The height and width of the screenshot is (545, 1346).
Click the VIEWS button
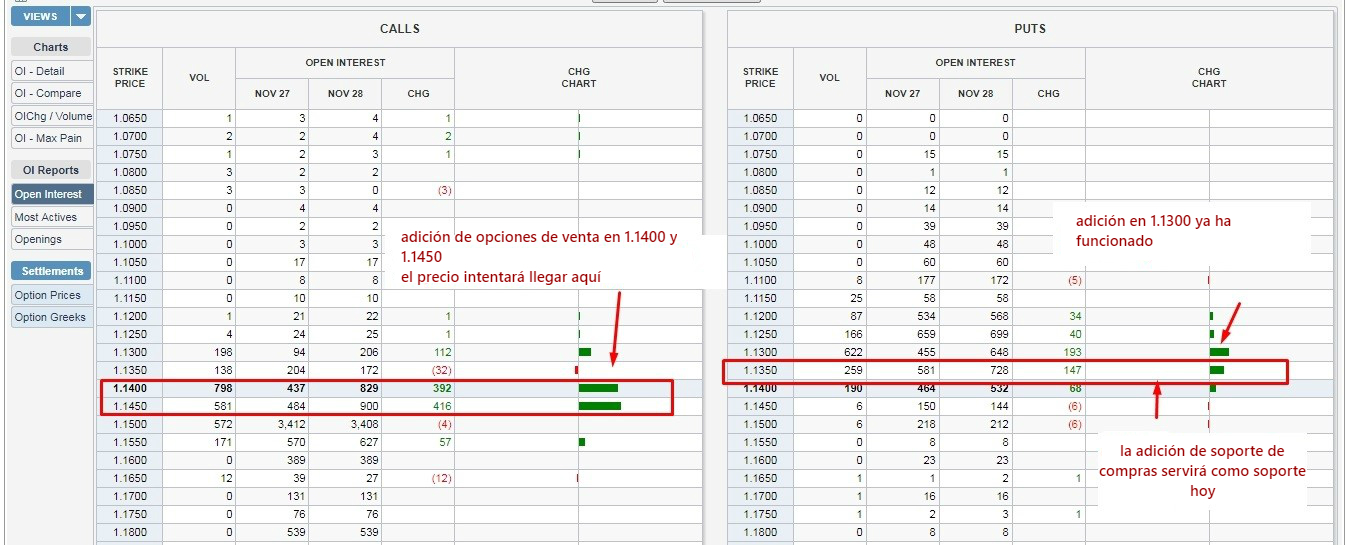(x=40, y=16)
